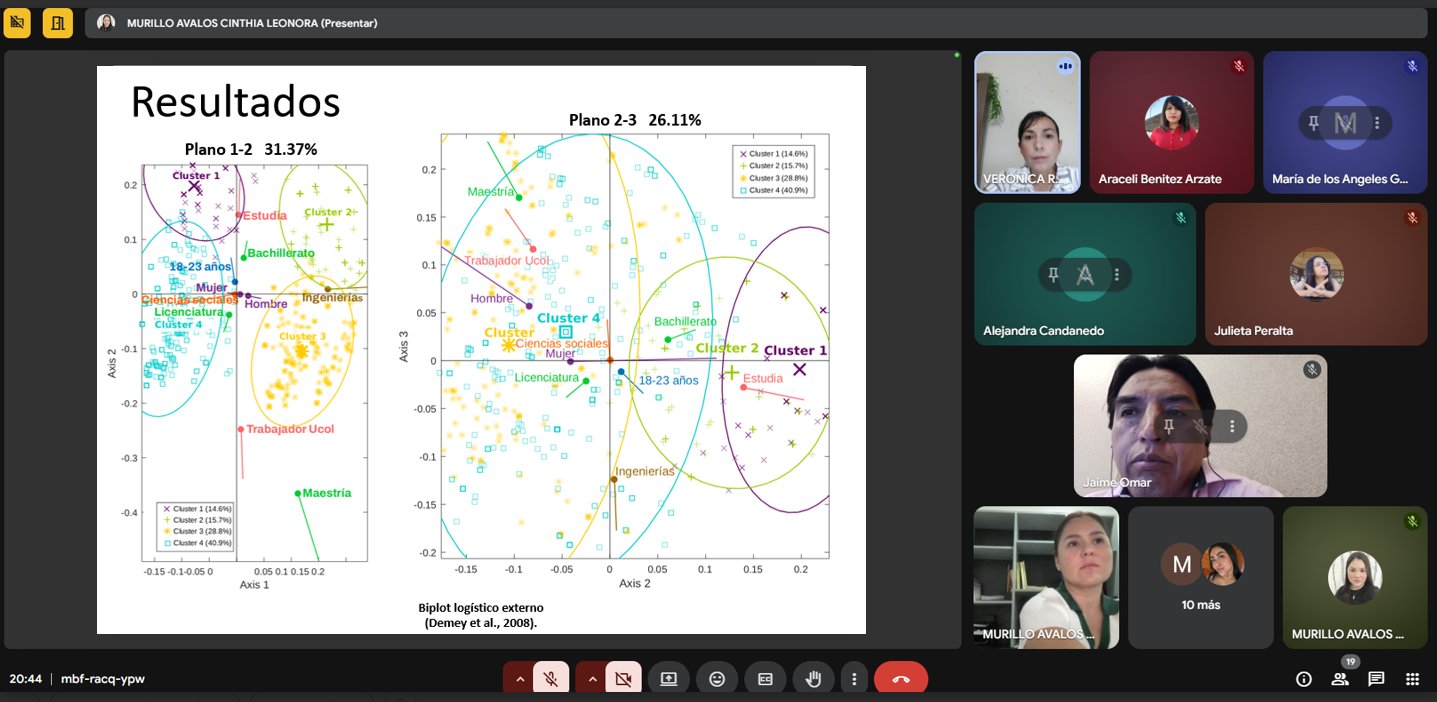Open more options in bottom bar
1437x702 pixels.
click(854, 679)
